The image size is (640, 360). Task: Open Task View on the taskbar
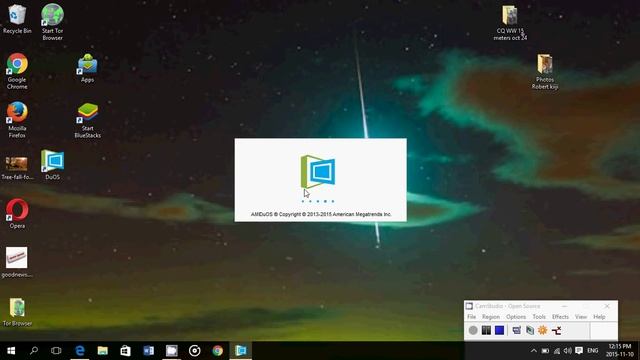56,351
